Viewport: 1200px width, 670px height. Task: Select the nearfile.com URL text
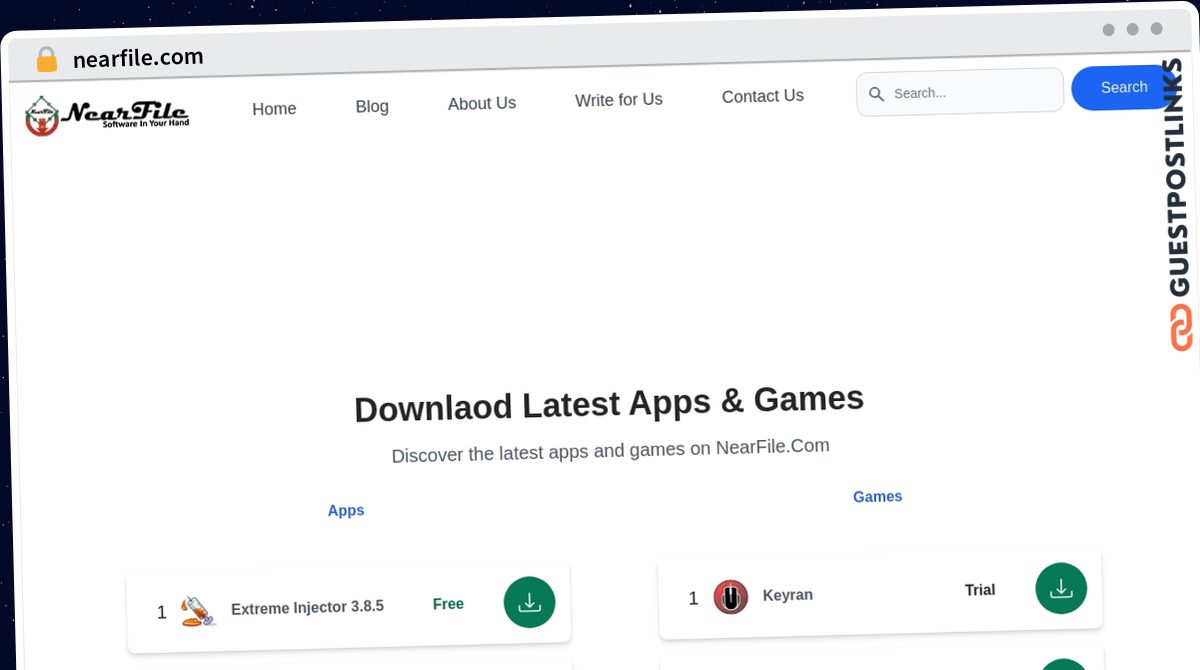coord(138,58)
